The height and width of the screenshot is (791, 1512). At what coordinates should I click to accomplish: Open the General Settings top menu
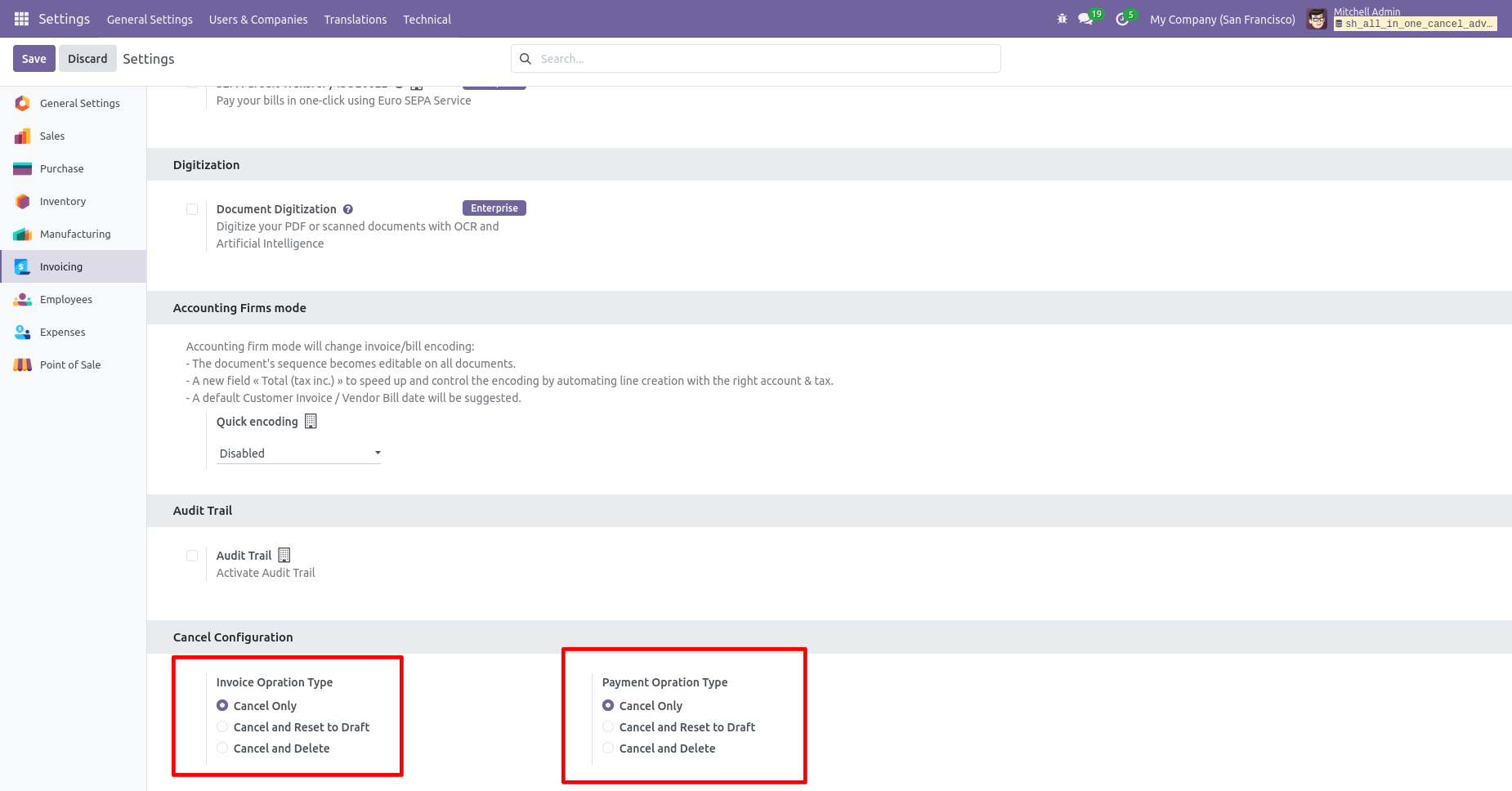pyautogui.click(x=150, y=20)
